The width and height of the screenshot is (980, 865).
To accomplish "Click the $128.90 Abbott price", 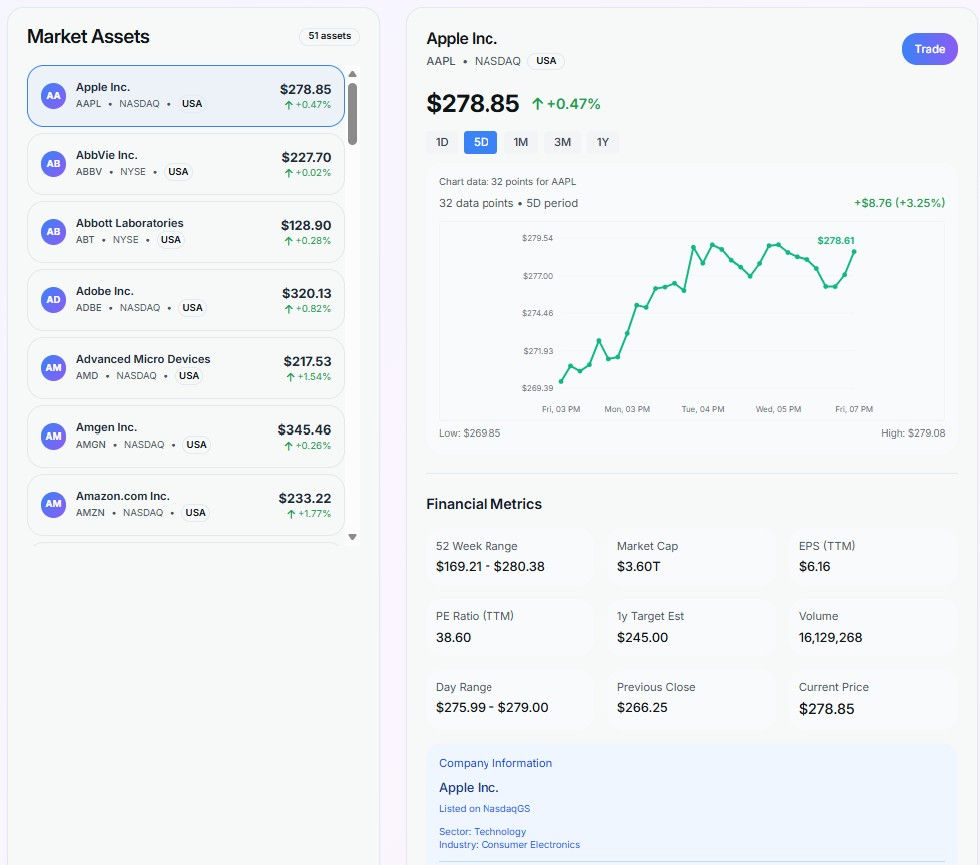I will click(x=306, y=226).
